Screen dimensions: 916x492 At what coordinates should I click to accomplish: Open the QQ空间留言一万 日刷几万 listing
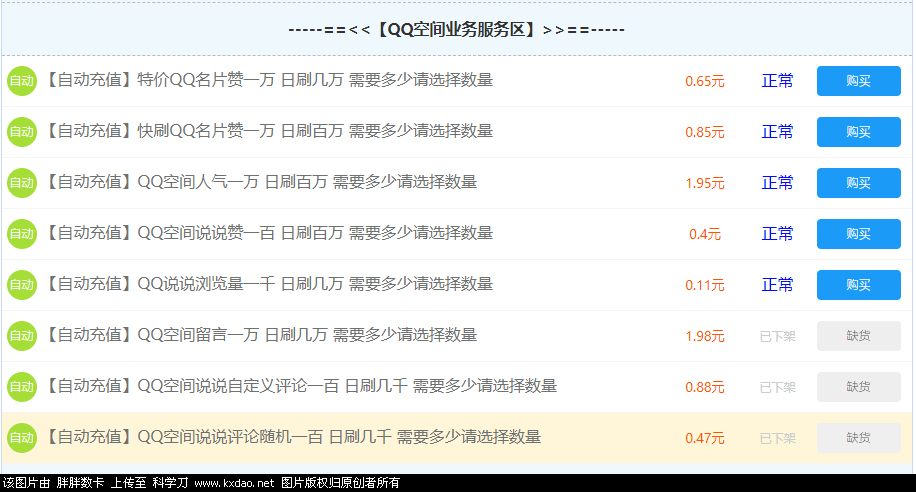point(261,335)
